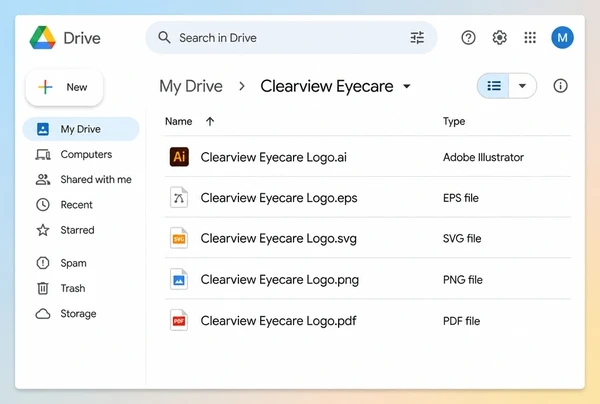Click the Spam warning icon
600x404 pixels.
click(x=43, y=263)
